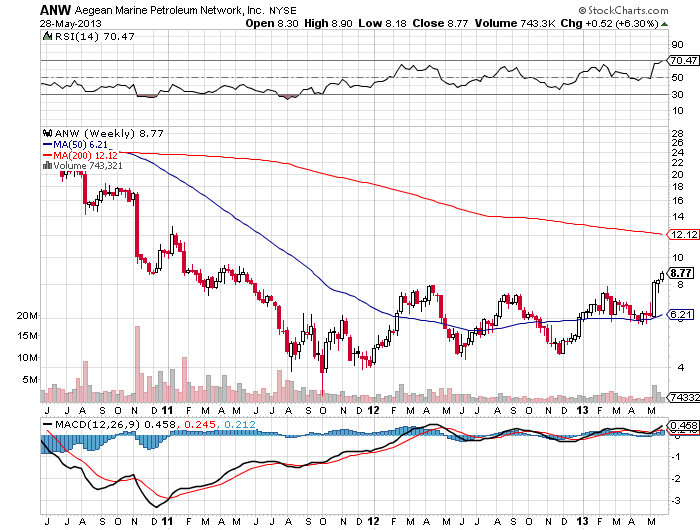Click the volume bars legend icon

[47, 166]
